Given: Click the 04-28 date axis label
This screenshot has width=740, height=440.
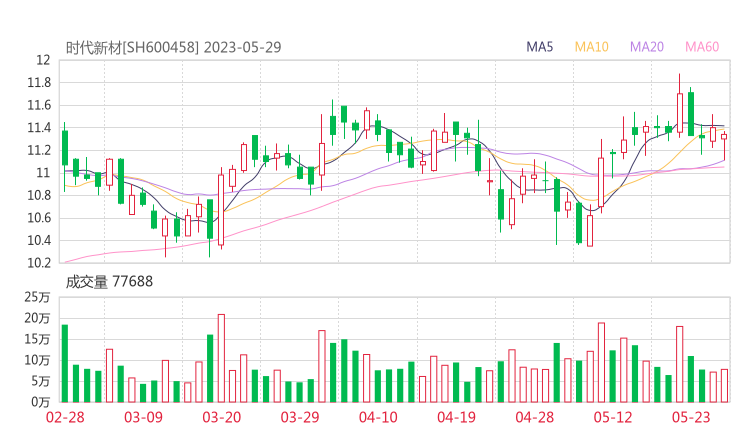Looking at the screenshot, I should [535, 417].
